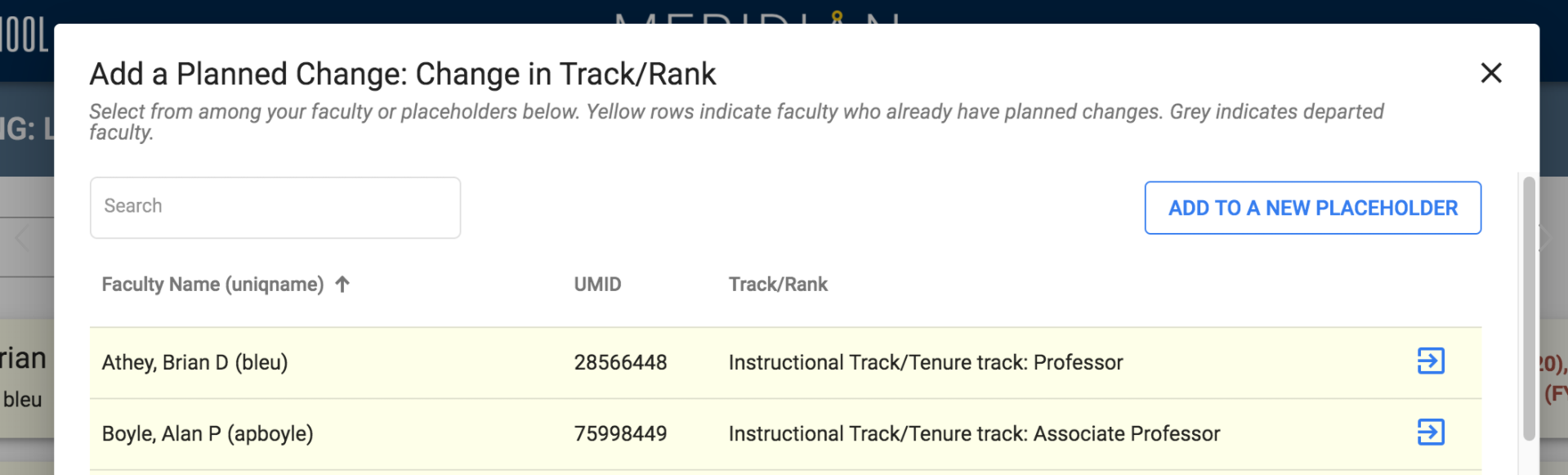1568x475 pixels.
Task: Close the Planned Change dialog with X
Action: tap(1491, 73)
